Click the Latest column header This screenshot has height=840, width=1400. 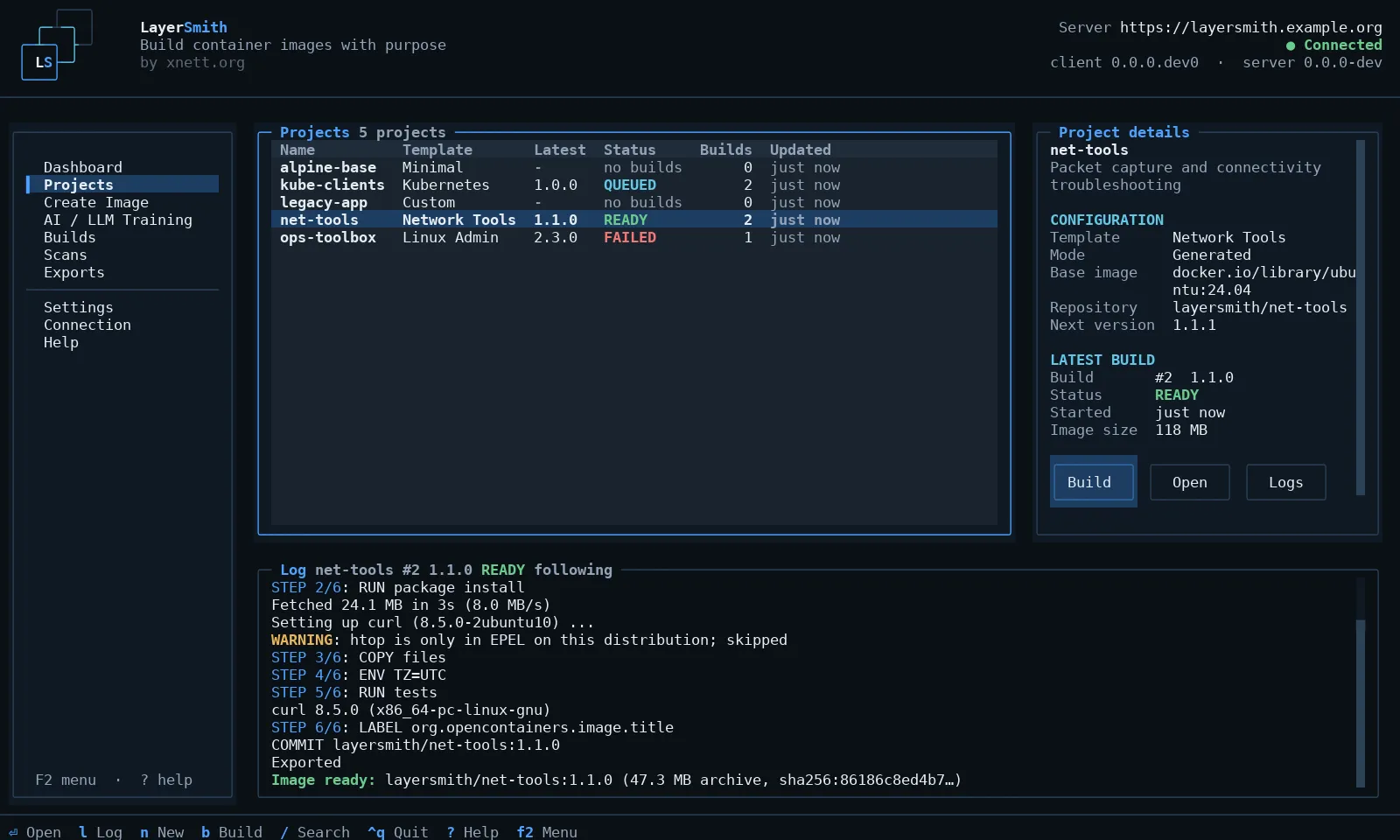click(560, 150)
